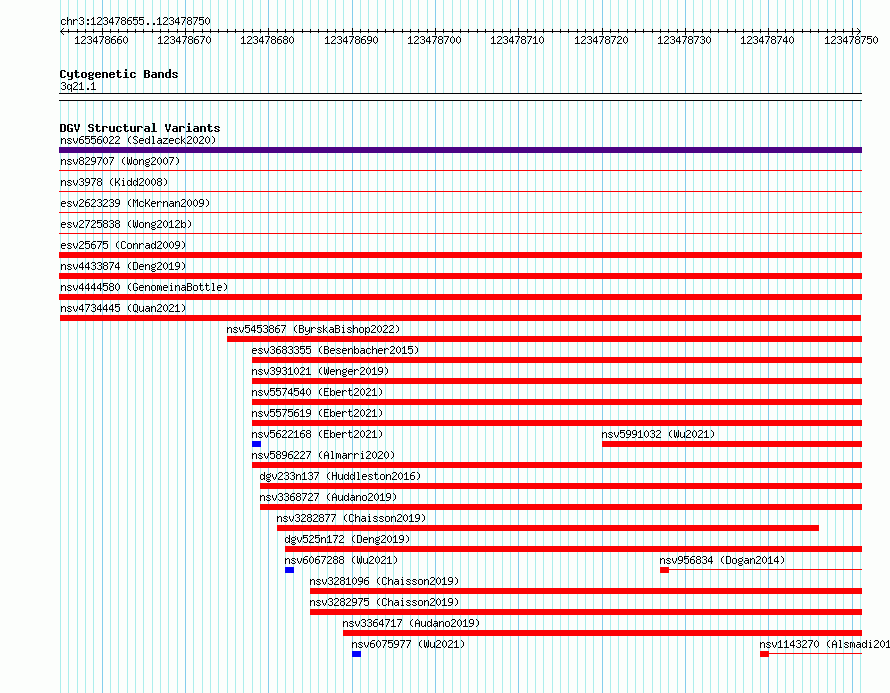This screenshot has width=890, height=693.
Task: Click the blue marker under nsv5622168
Action: (x=257, y=444)
